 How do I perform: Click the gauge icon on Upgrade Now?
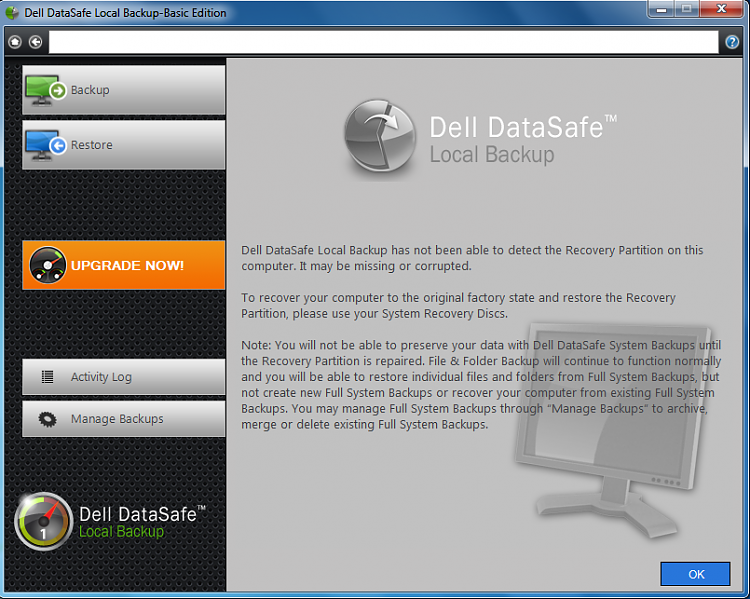pos(47,265)
